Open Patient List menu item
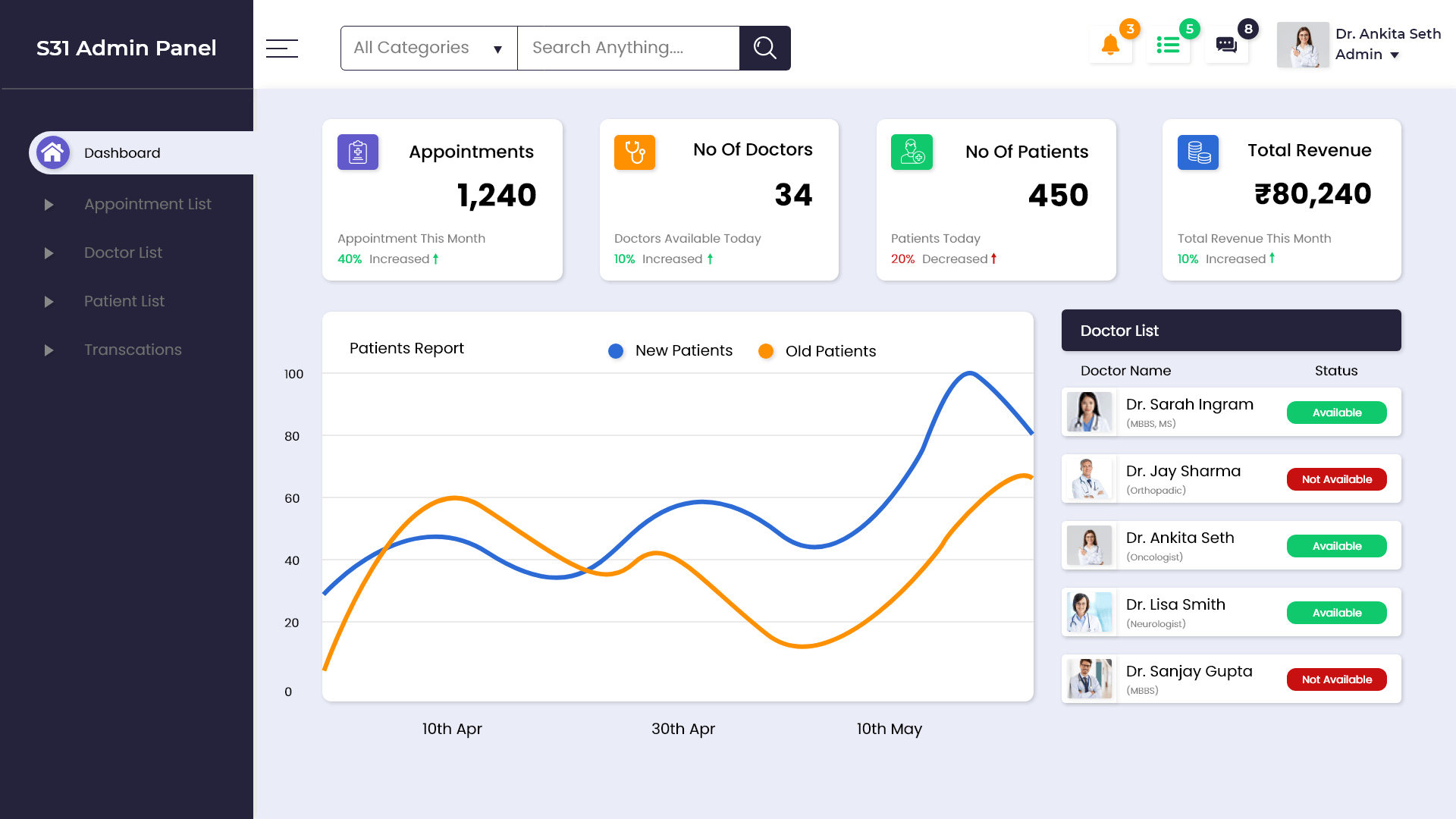The image size is (1456, 819). 124,301
